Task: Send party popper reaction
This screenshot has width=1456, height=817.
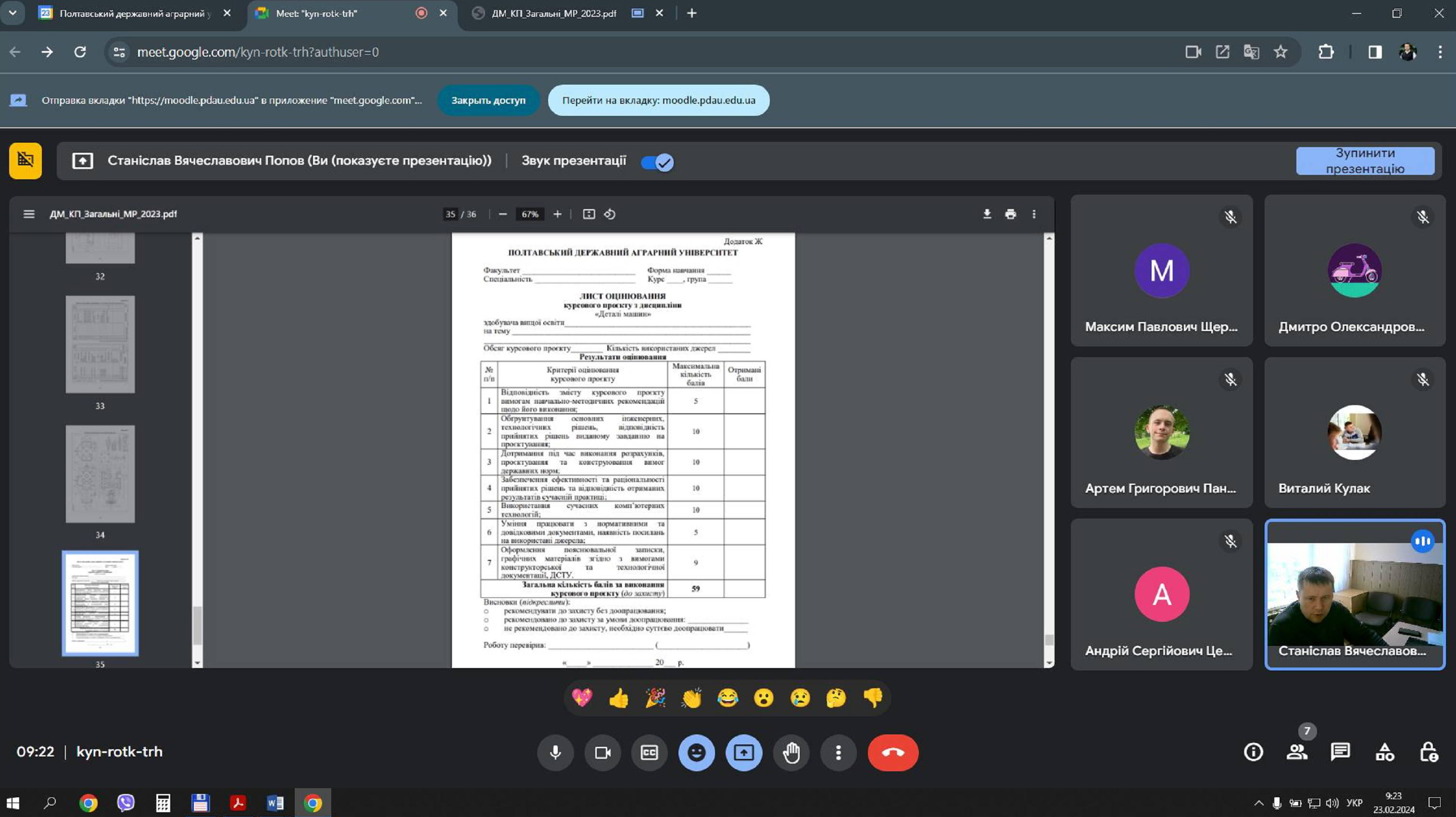Action: tap(655, 698)
